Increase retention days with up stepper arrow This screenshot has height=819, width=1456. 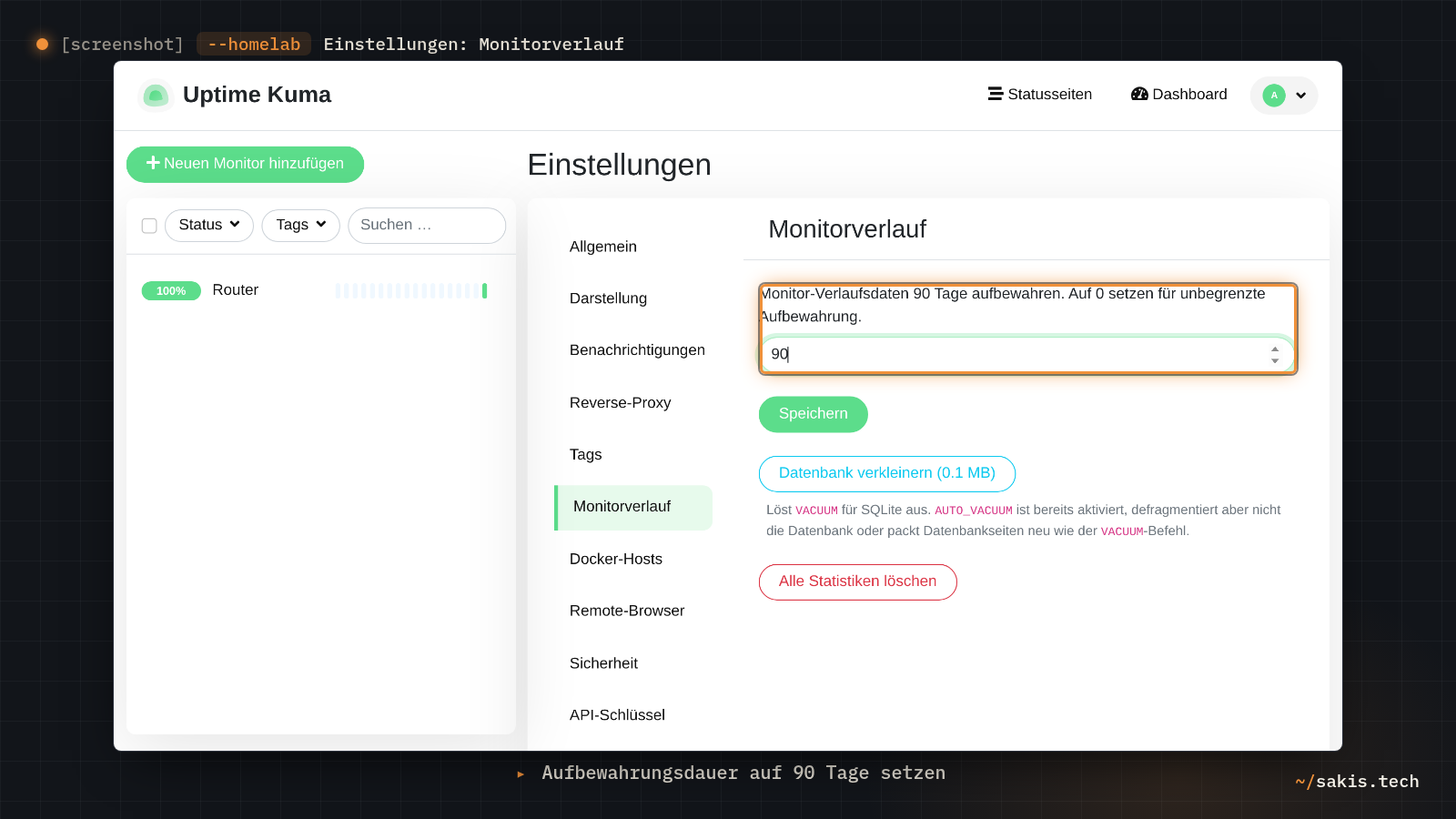pos(1275,349)
